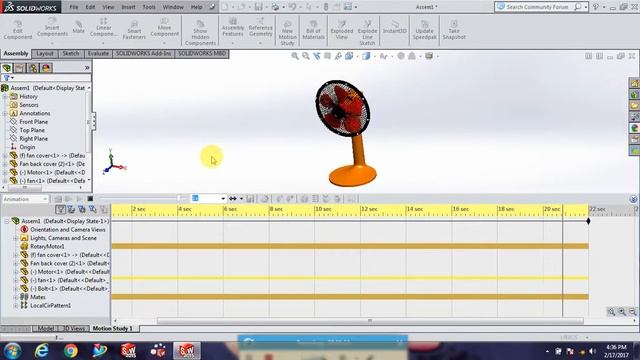Viewport: 640px width, 360px height.
Task: Open the playback mode dropdown arrow
Action: tap(241, 199)
